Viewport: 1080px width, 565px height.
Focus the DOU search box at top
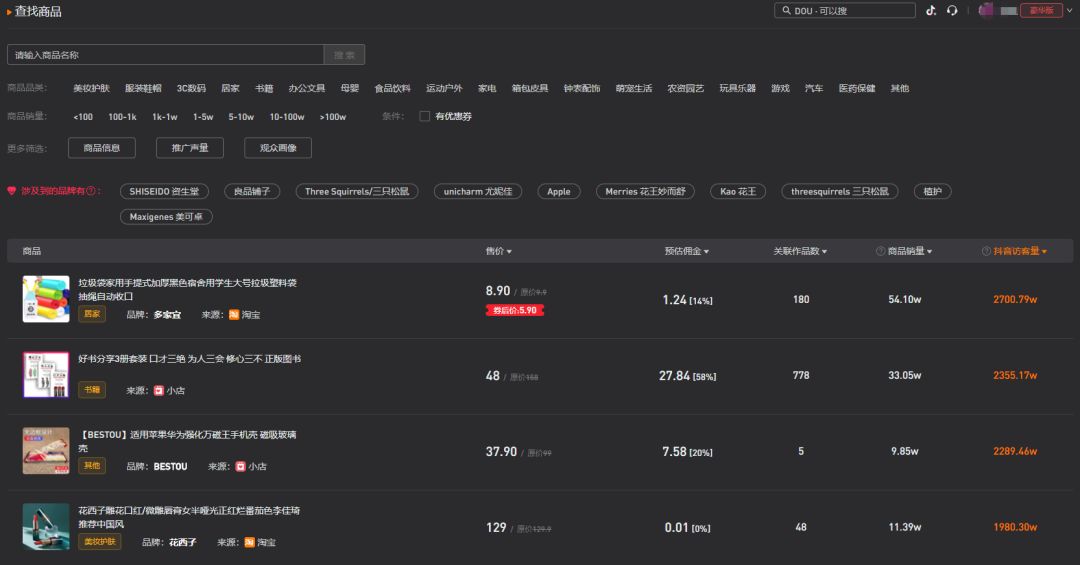pyautogui.click(x=844, y=10)
